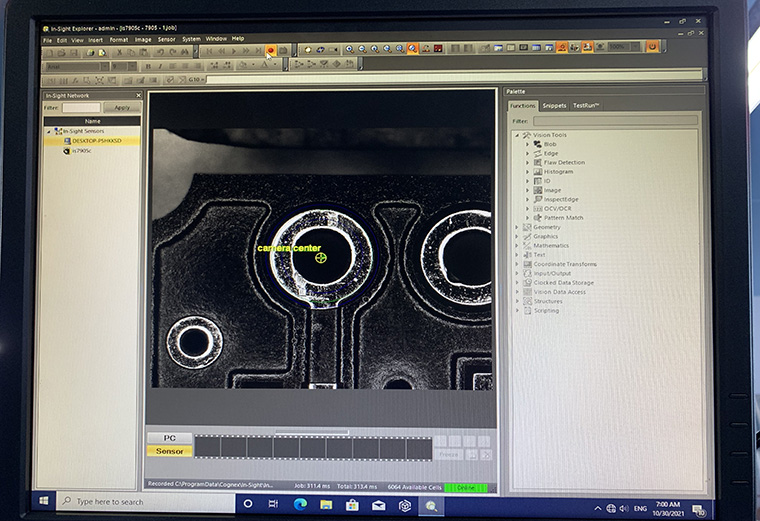Screen dimensions: 760x521
Task: Collapse the Vision Tools category
Action: 517,135
